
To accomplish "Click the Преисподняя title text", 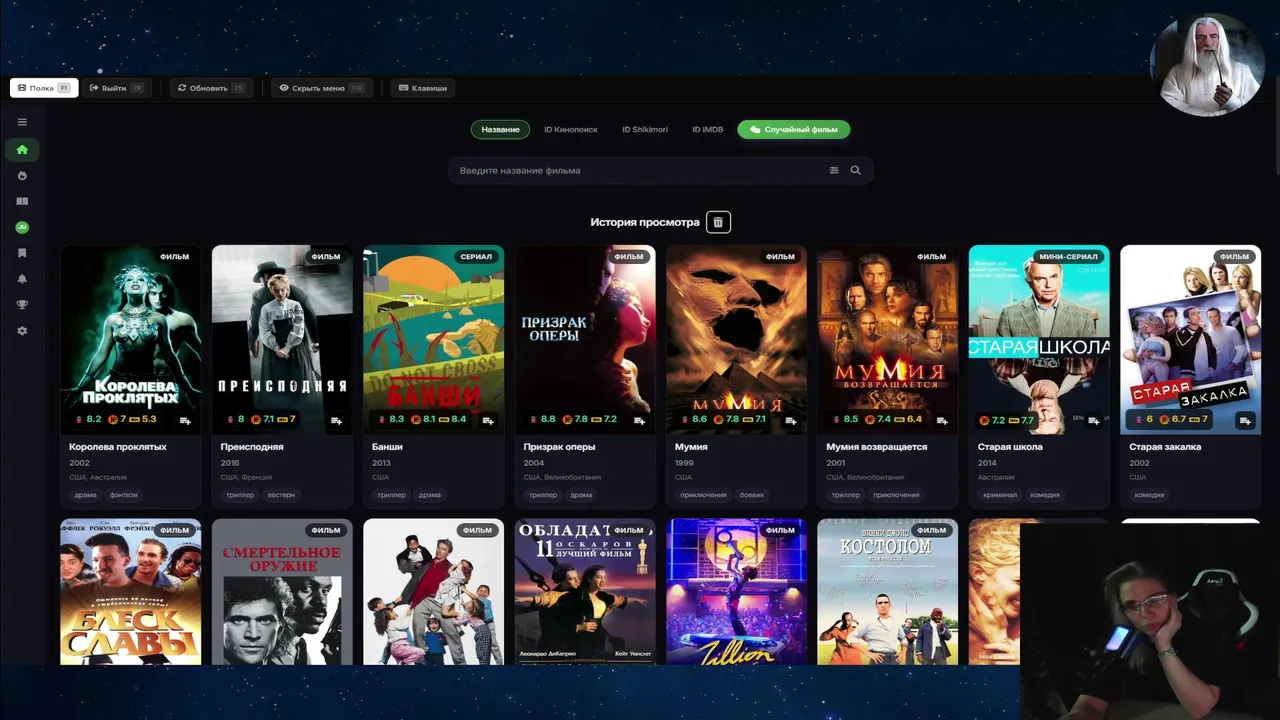I will tap(252, 447).
